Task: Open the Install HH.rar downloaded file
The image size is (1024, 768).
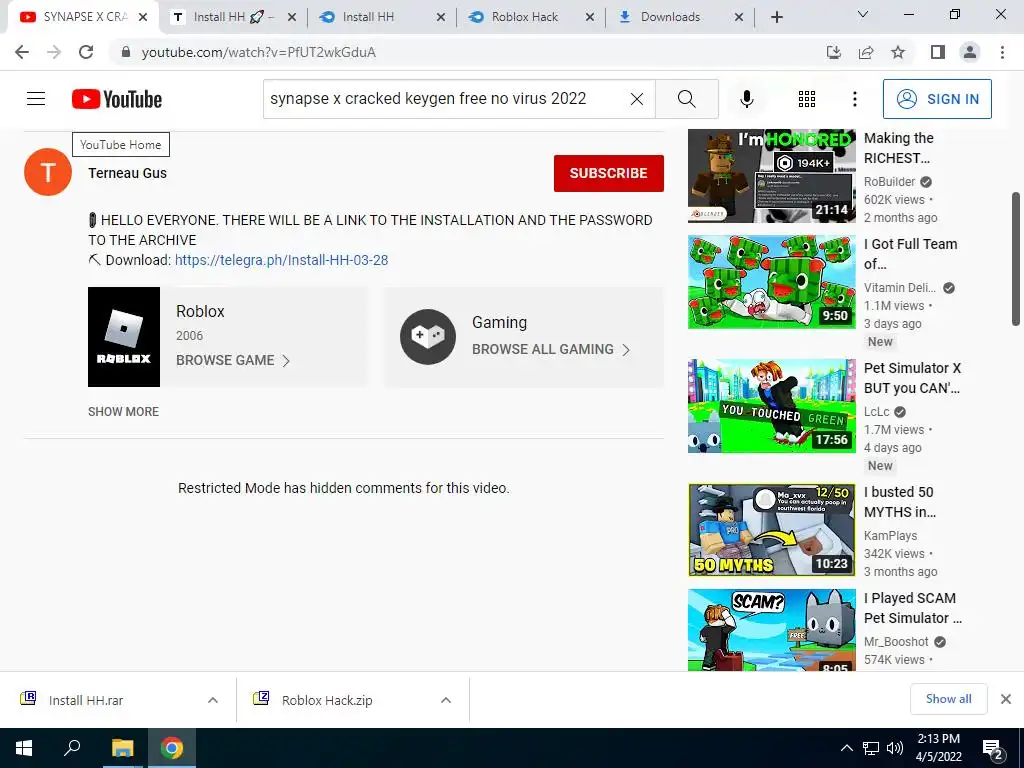Action: [86, 700]
